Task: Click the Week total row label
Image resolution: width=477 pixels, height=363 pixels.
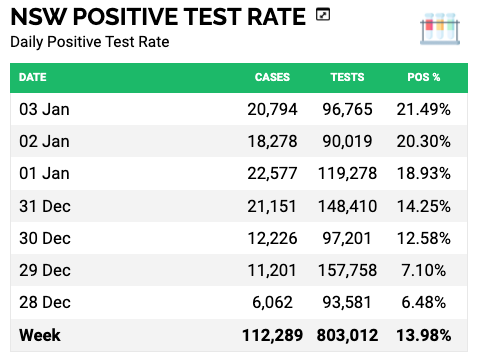Action: pos(40,335)
